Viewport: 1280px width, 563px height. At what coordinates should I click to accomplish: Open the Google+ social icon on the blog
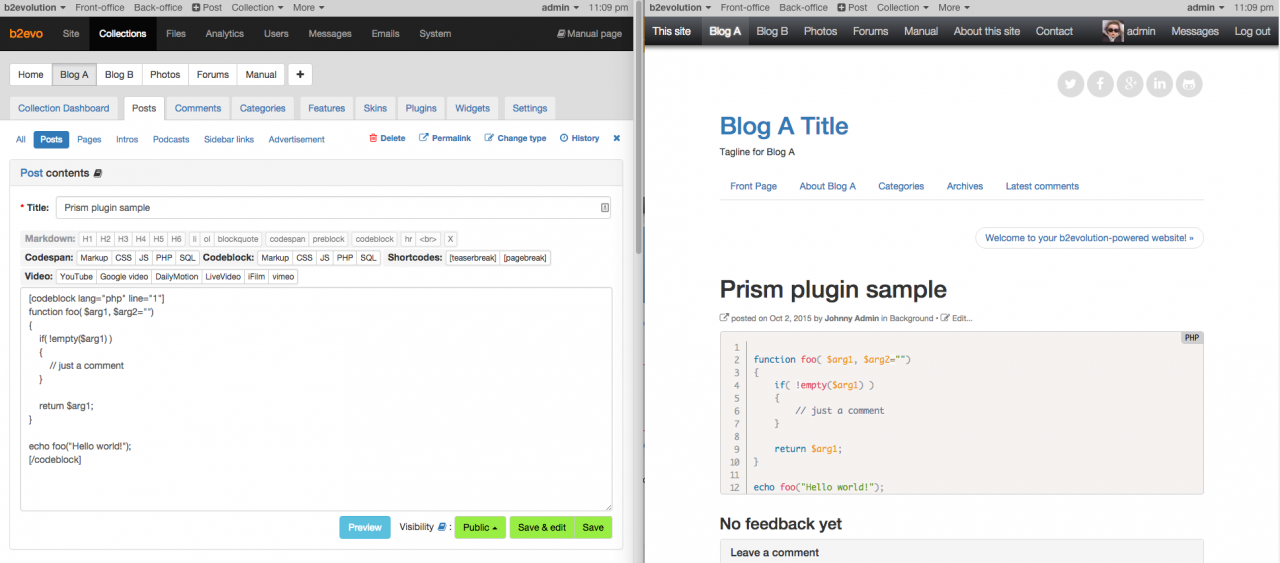[1130, 84]
